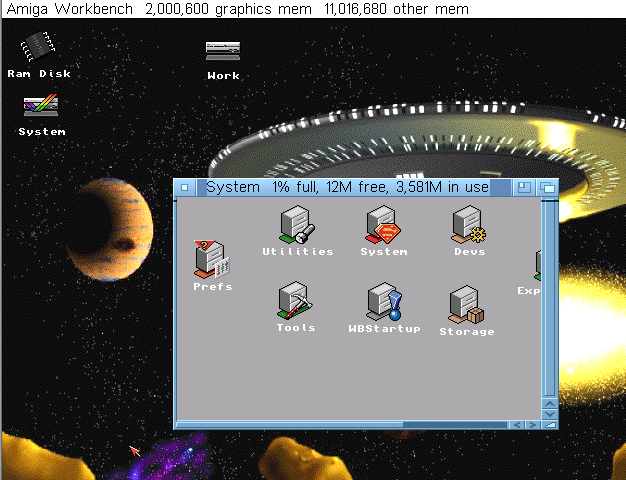Click the System window title bar text
This screenshot has width=626, height=480.
click(x=347, y=187)
